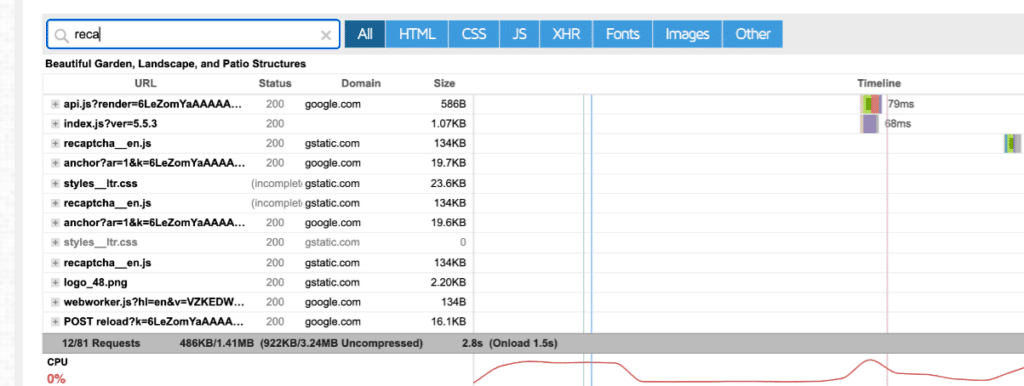The height and width of the screenshot is (386, 1024).
Task: Expand the index.js?ver=5.5.3 request row
Action: [x=56, y=123]
